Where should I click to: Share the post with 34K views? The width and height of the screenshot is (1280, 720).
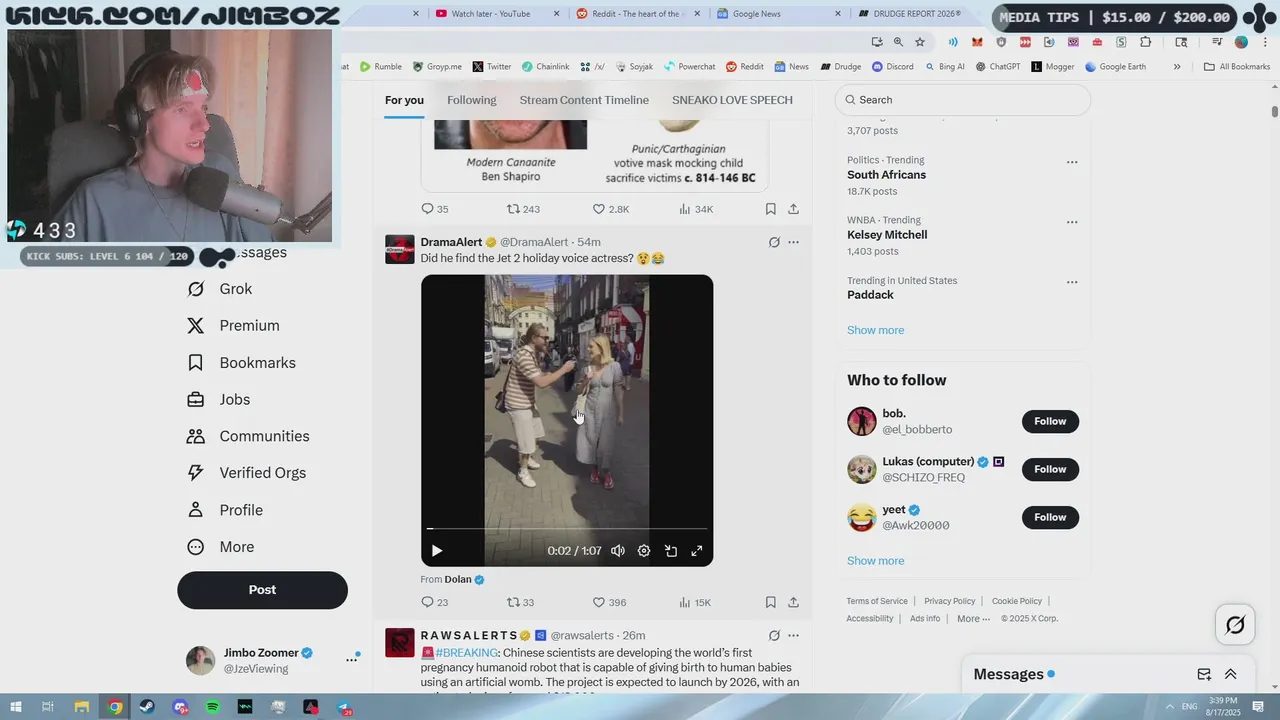[x=793, y=209]
